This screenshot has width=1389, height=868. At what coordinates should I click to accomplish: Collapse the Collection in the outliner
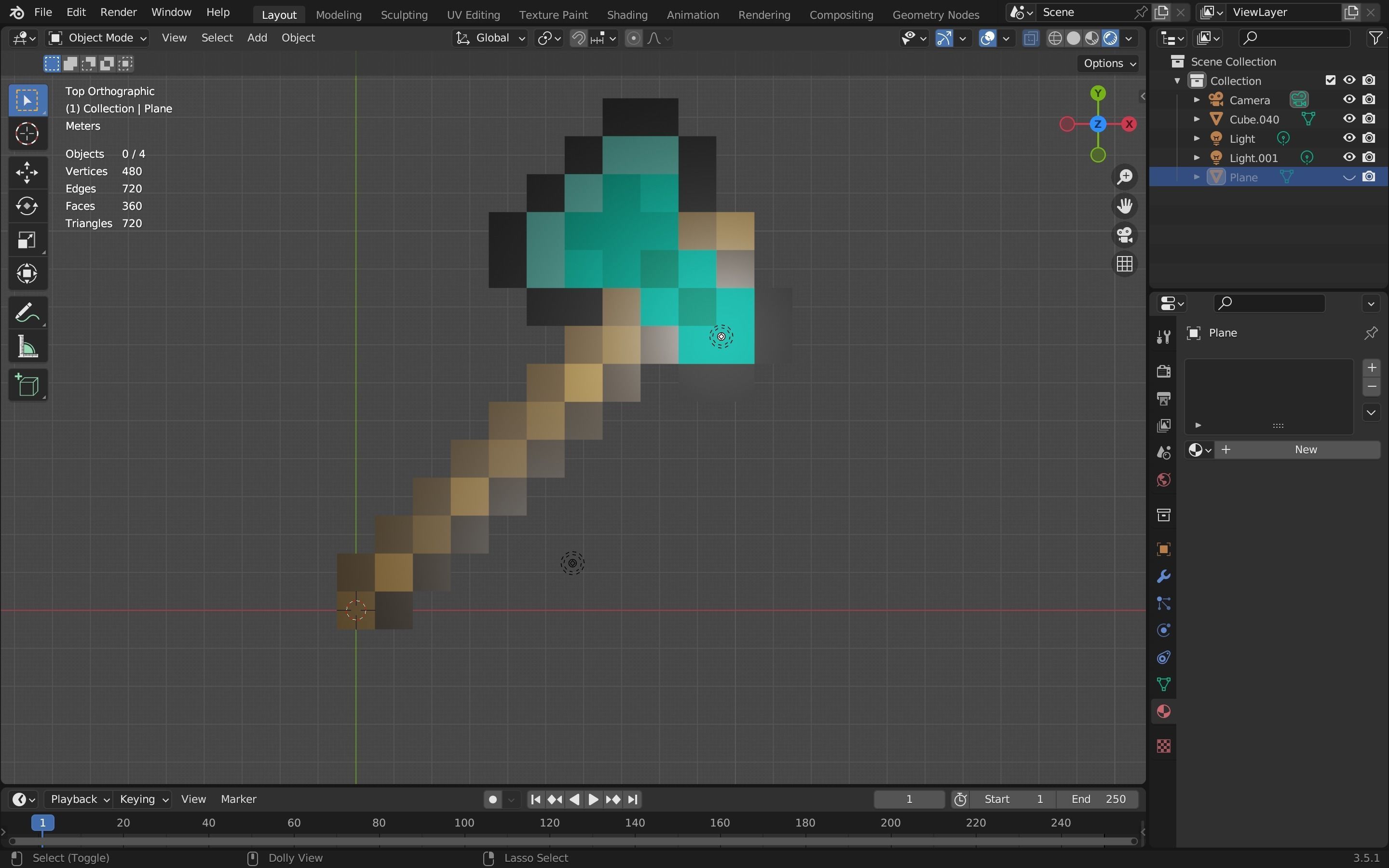pyautogui.click(x=1177, y=81)
